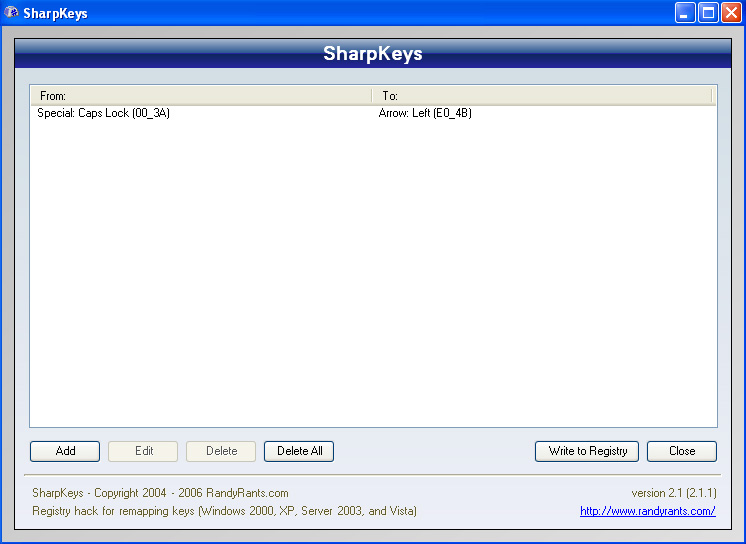Screen dimensions: 746x544
Task: Write the key mappings to Registry
Action: pos(587,451)
